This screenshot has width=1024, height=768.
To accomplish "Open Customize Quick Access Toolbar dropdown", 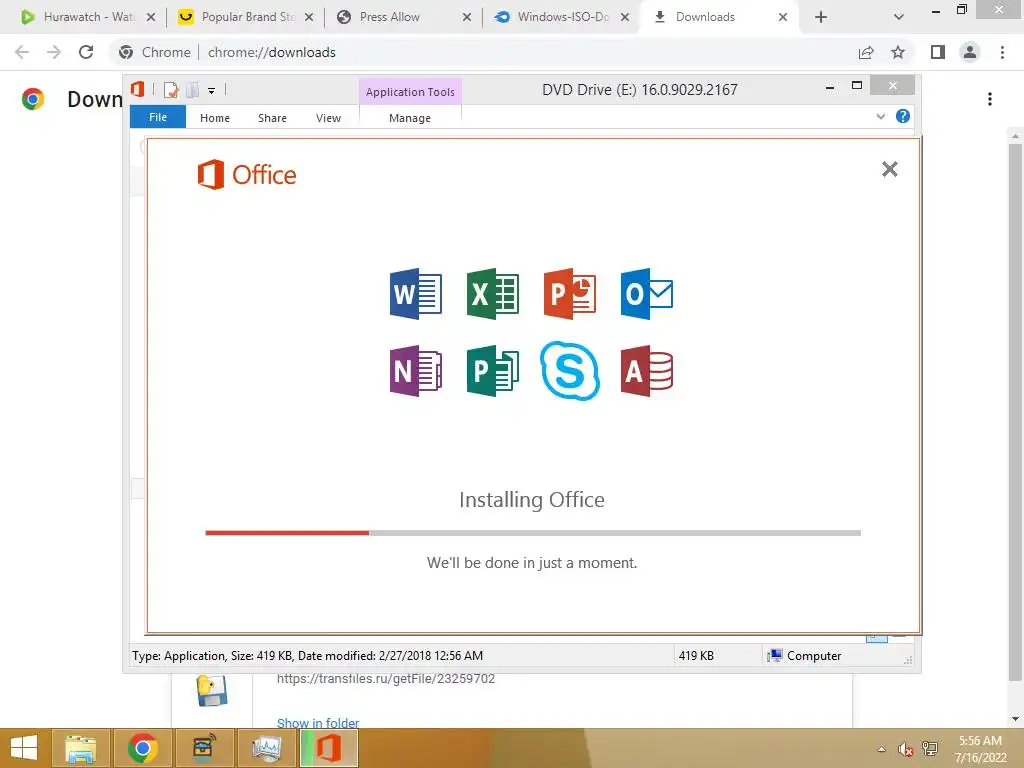I will (212, 91).
